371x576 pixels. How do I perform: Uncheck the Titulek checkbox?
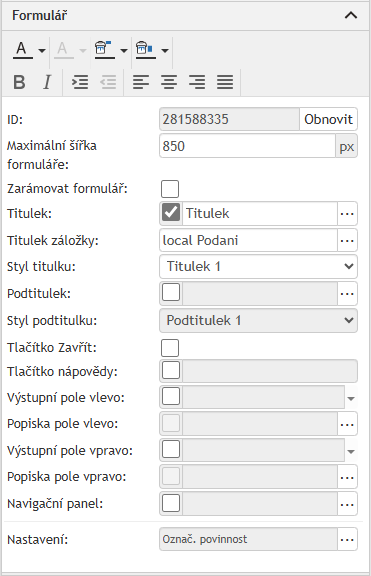(171, 213)
